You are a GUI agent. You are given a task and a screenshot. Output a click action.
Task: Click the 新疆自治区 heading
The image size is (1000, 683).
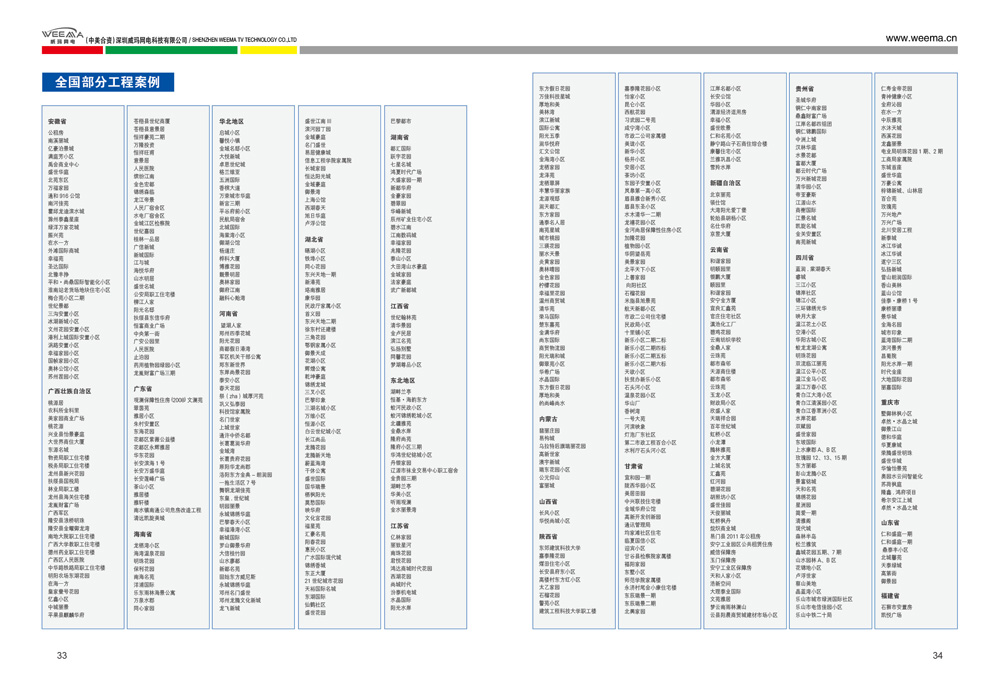(726, 183)
